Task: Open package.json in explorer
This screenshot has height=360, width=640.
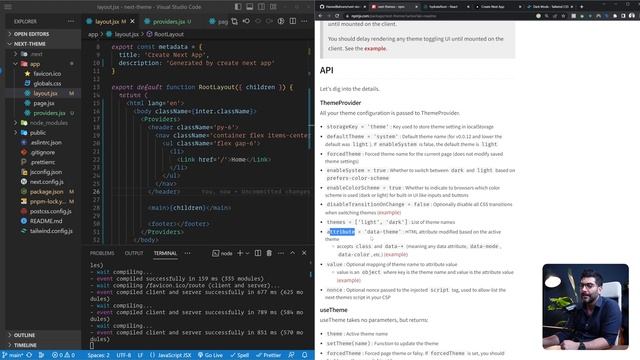Action: click(47, 191)
